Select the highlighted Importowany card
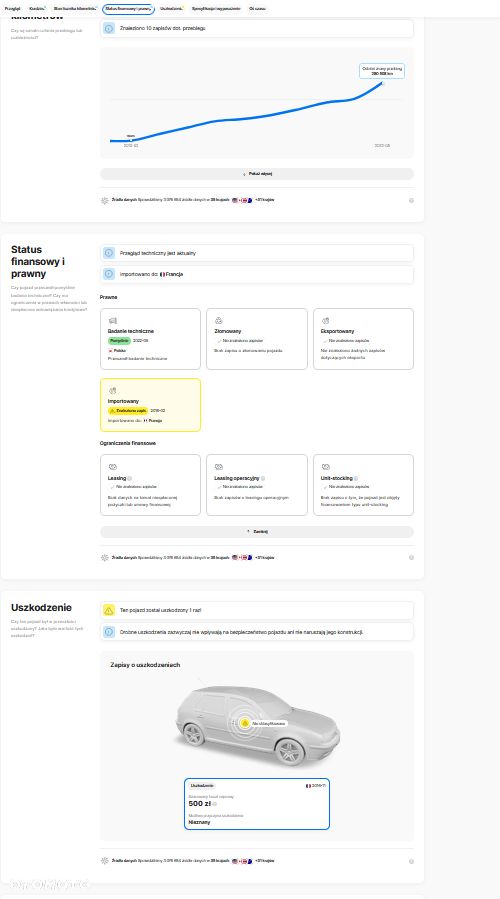This screenshot has height=899, width=500. [x=150, y=405]
